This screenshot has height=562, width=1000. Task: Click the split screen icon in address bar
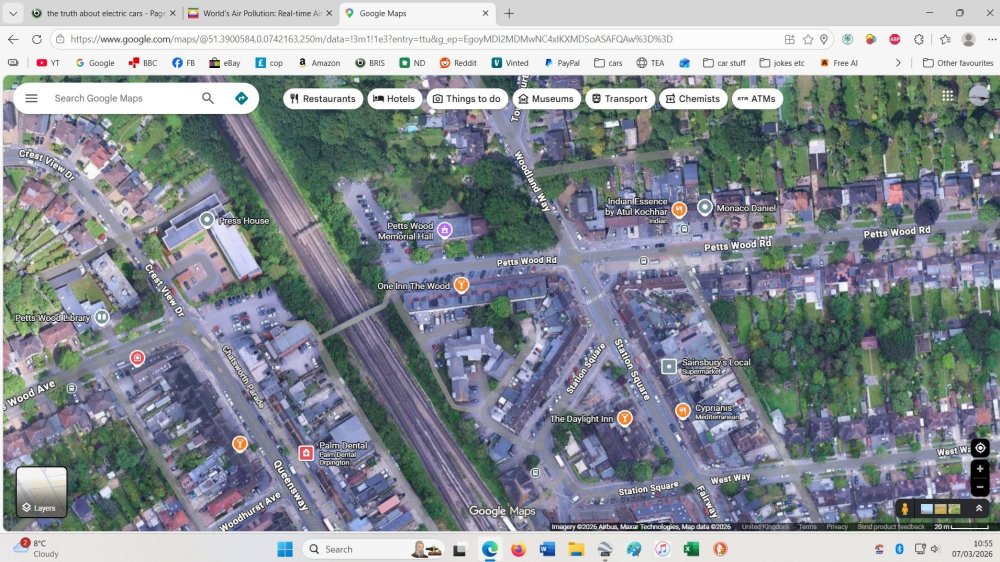[x=790, y=40]
